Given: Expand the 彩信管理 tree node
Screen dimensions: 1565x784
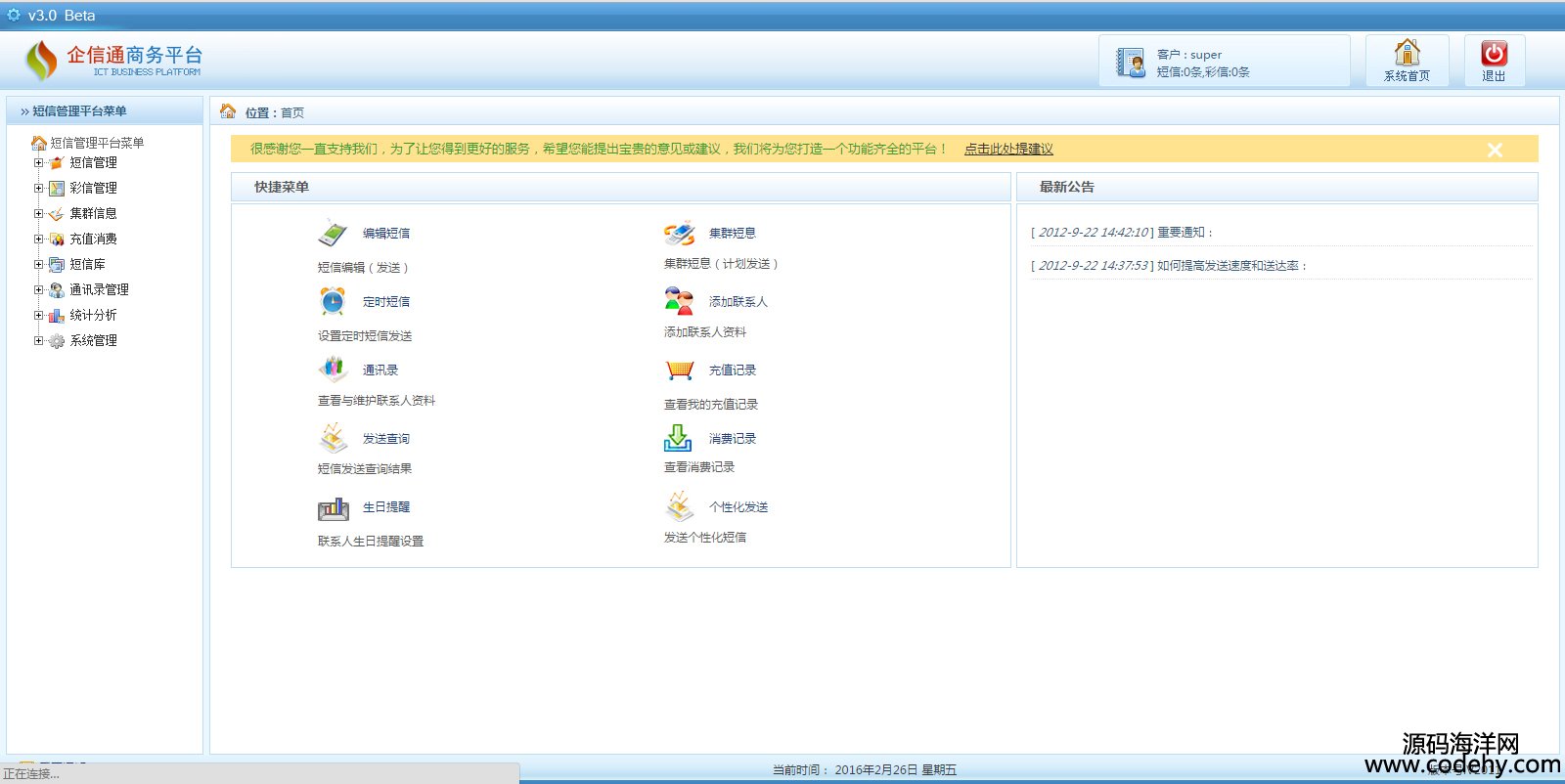Looking at the screenshot, I should (39, 189).
